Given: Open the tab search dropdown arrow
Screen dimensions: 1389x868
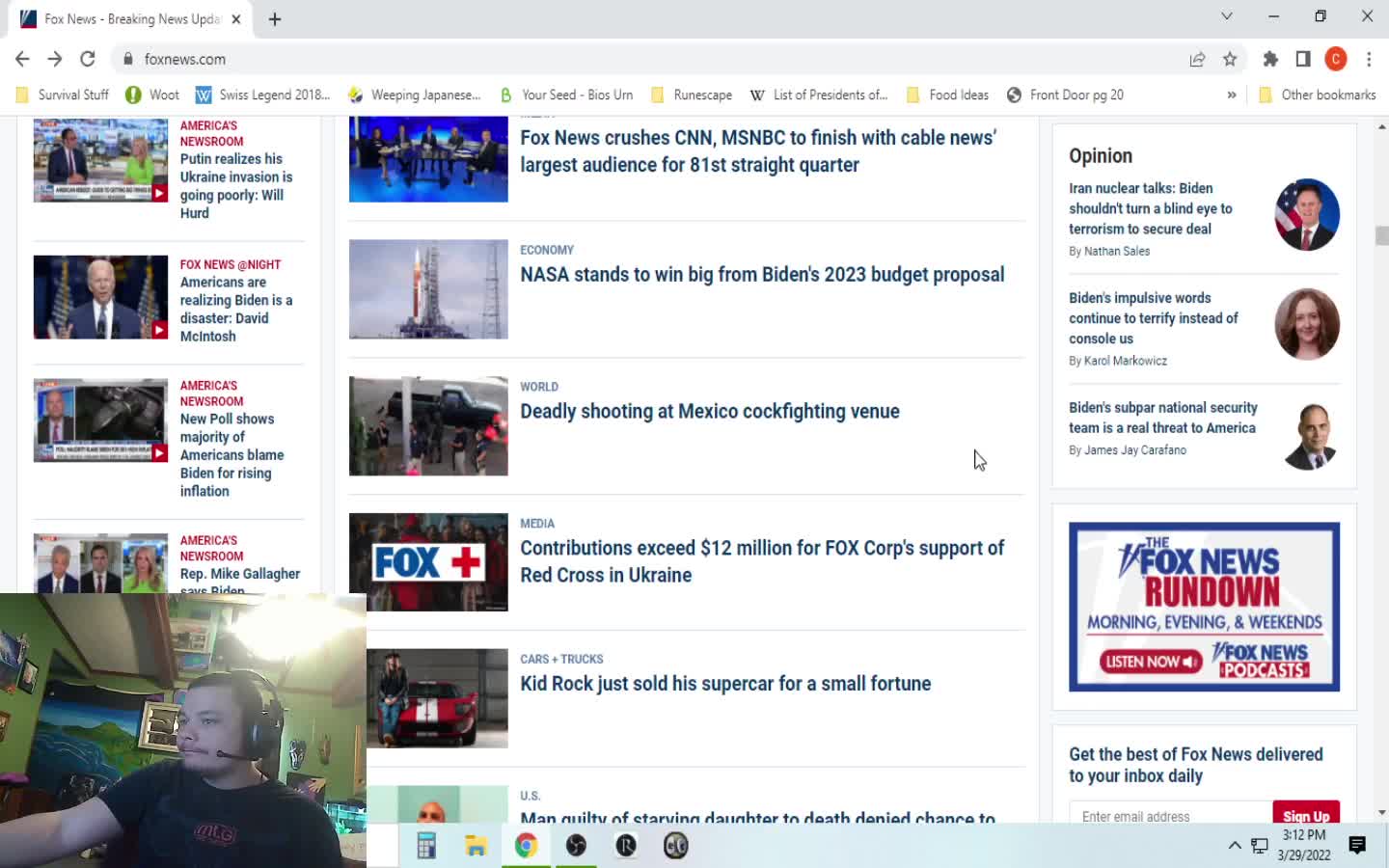Looking at the screenshot, I should coord(1226,16).
